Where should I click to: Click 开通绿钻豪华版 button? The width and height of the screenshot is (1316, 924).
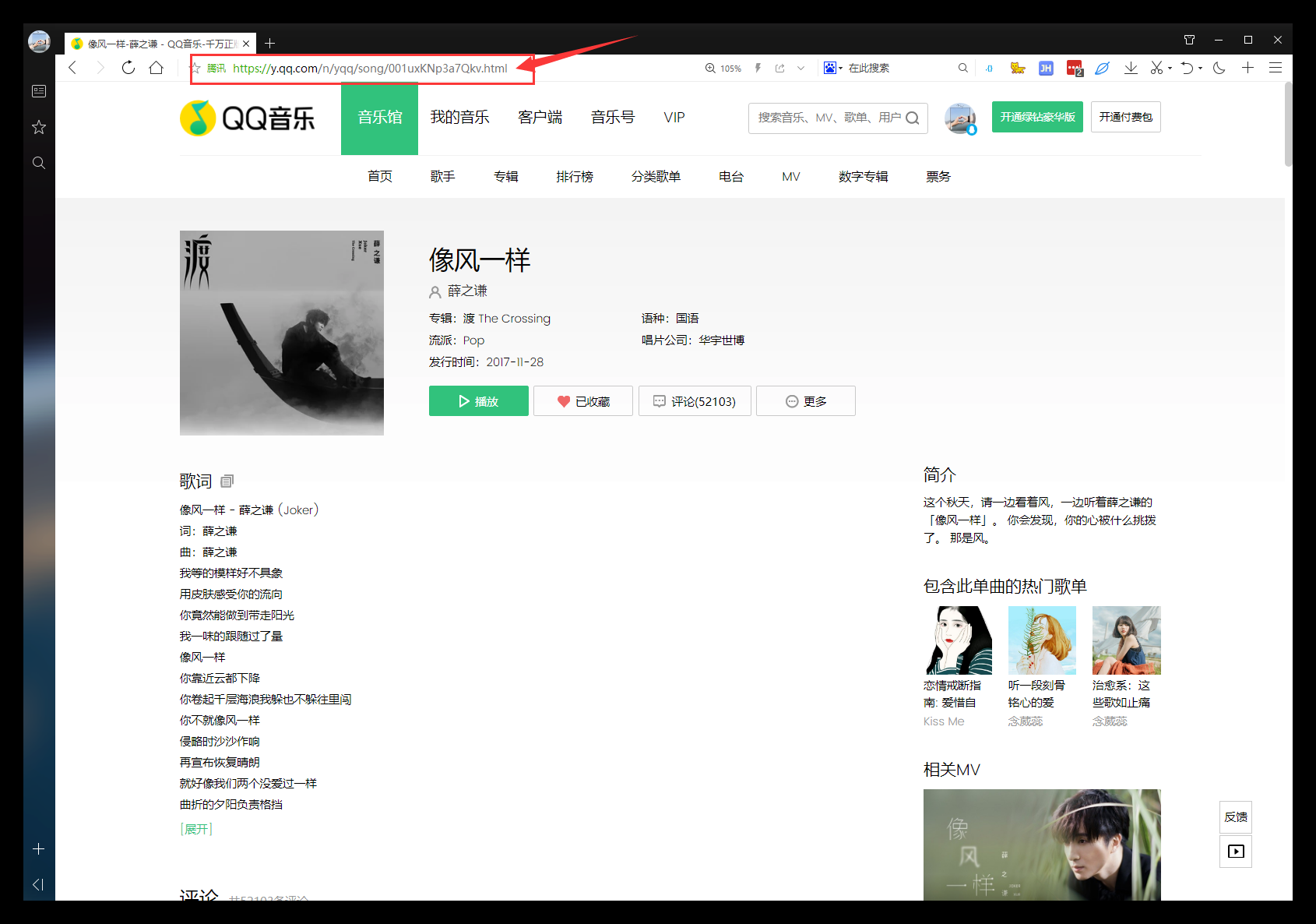coord(1037,117)
